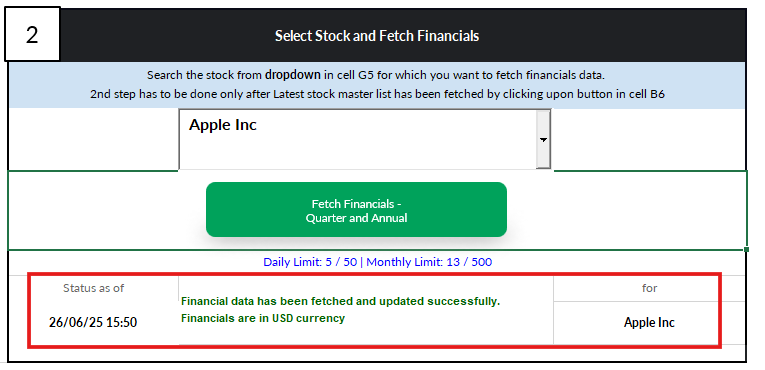Click the Monthly Limit 13 / 500 text
Image resolution: width=765 pixels, height=370 pixels.
[429, 262]
